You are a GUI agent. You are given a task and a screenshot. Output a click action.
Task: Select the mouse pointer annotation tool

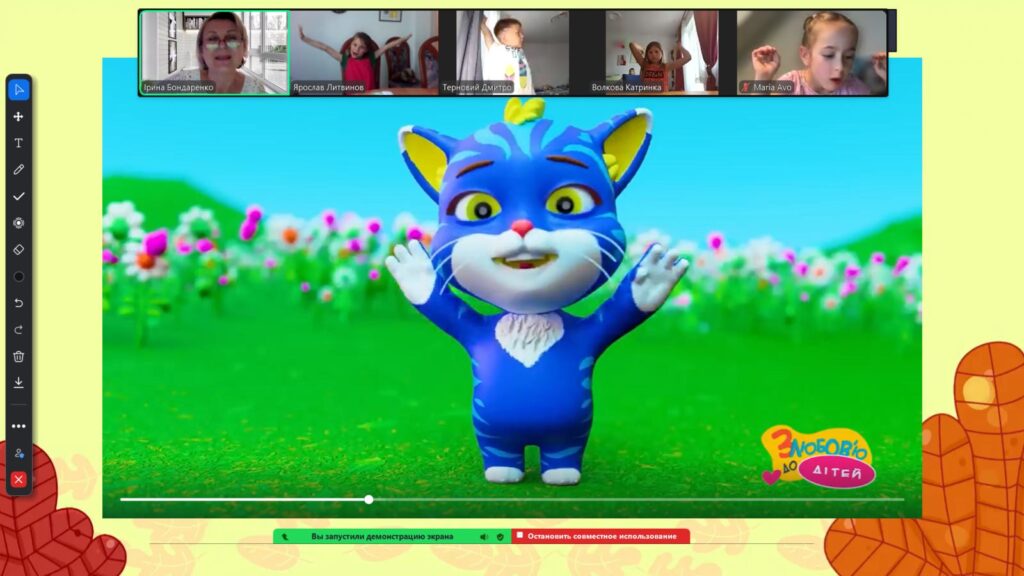18,89
